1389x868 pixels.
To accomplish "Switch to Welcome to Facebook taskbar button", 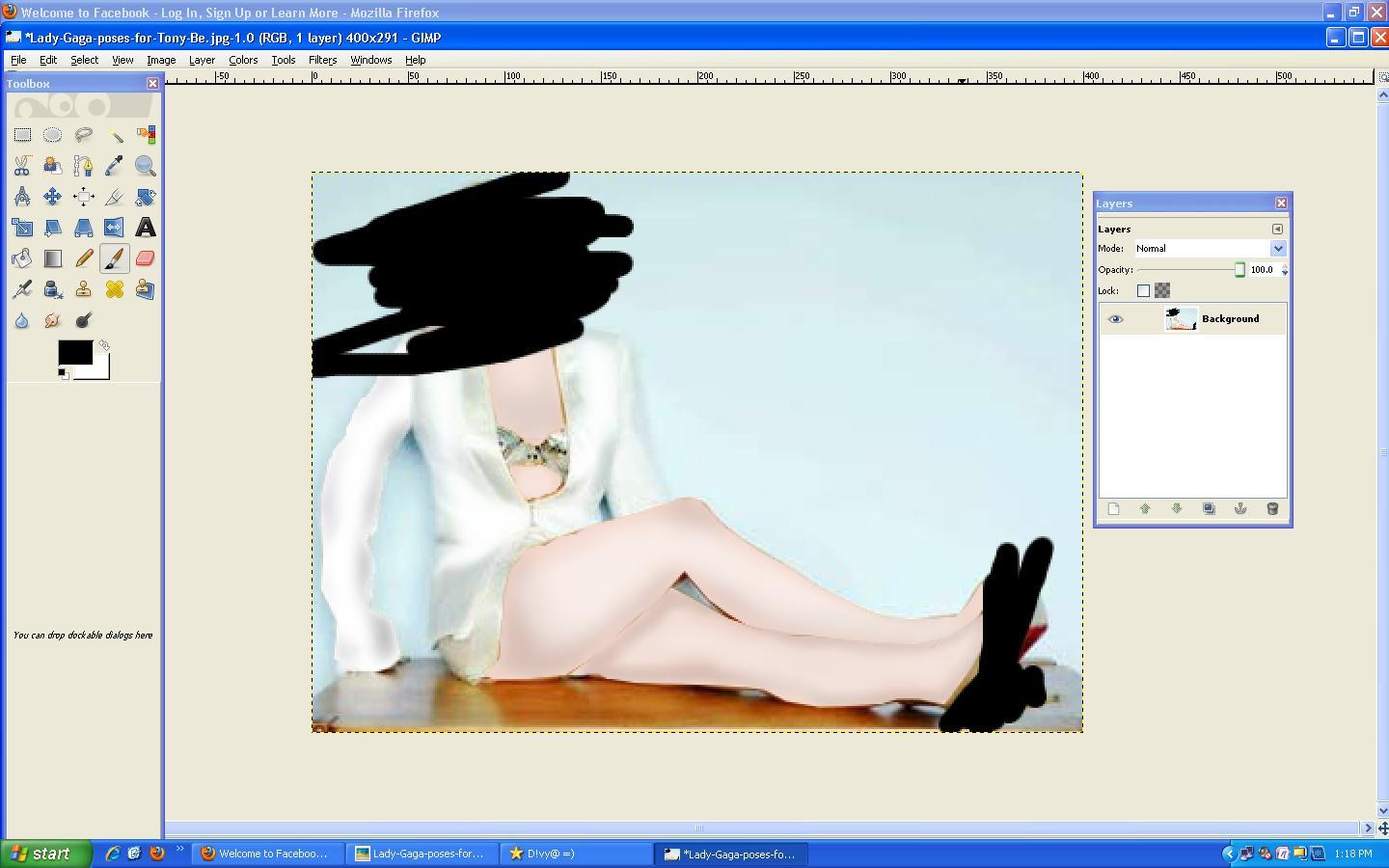I will click(x=265, y=854).
